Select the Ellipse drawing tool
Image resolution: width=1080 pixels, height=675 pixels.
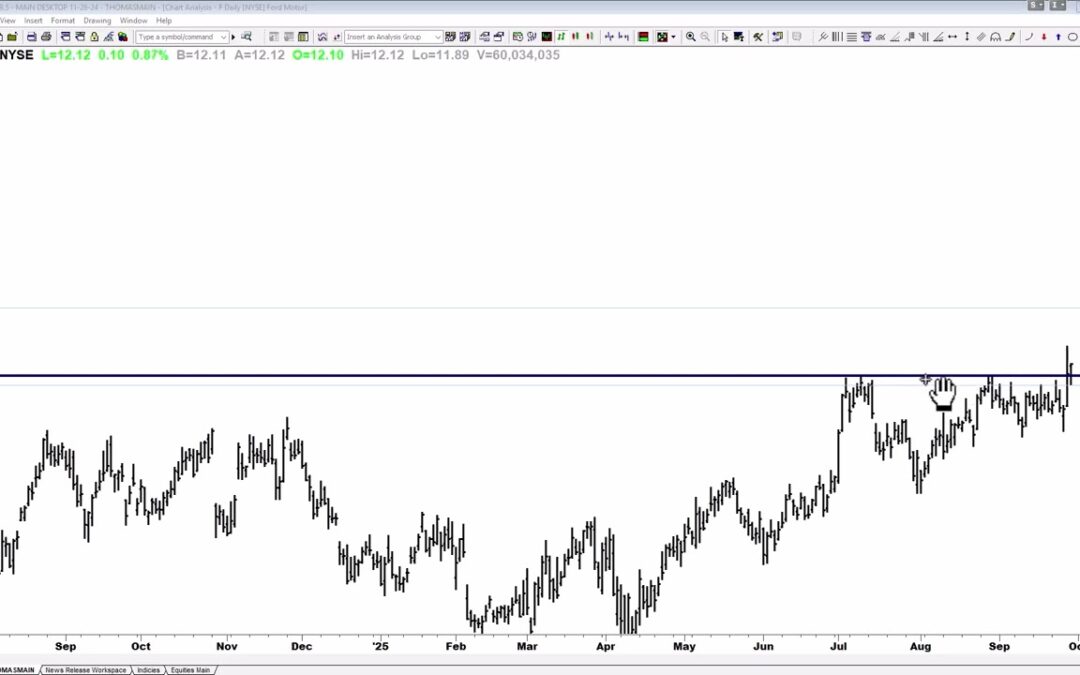(x=1071, y=37)
